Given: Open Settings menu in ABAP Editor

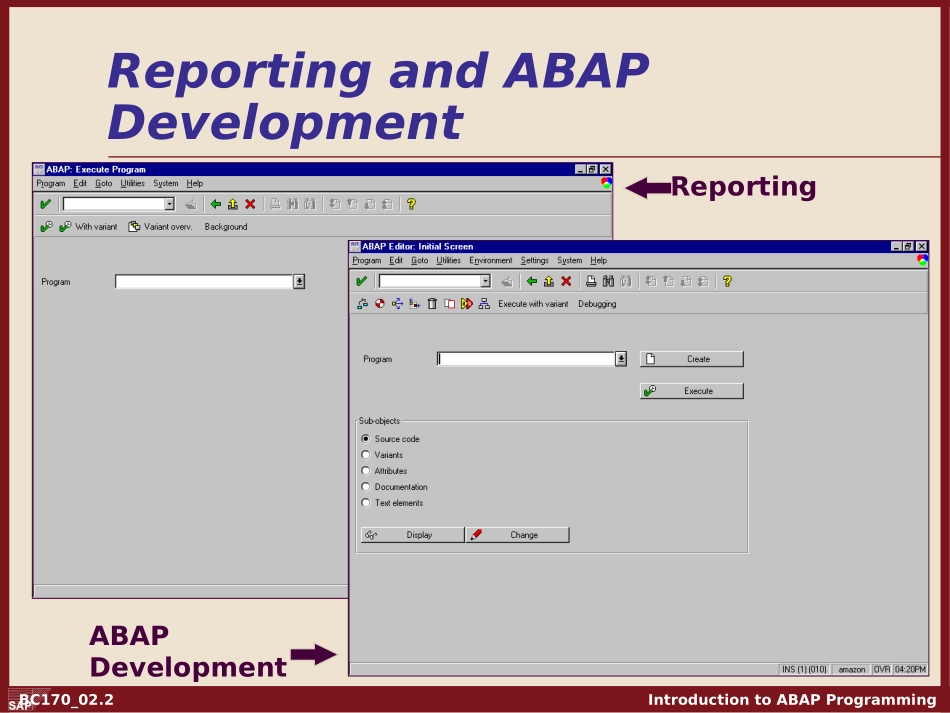Looking at the screenshot, I should (x=534, y=260).
